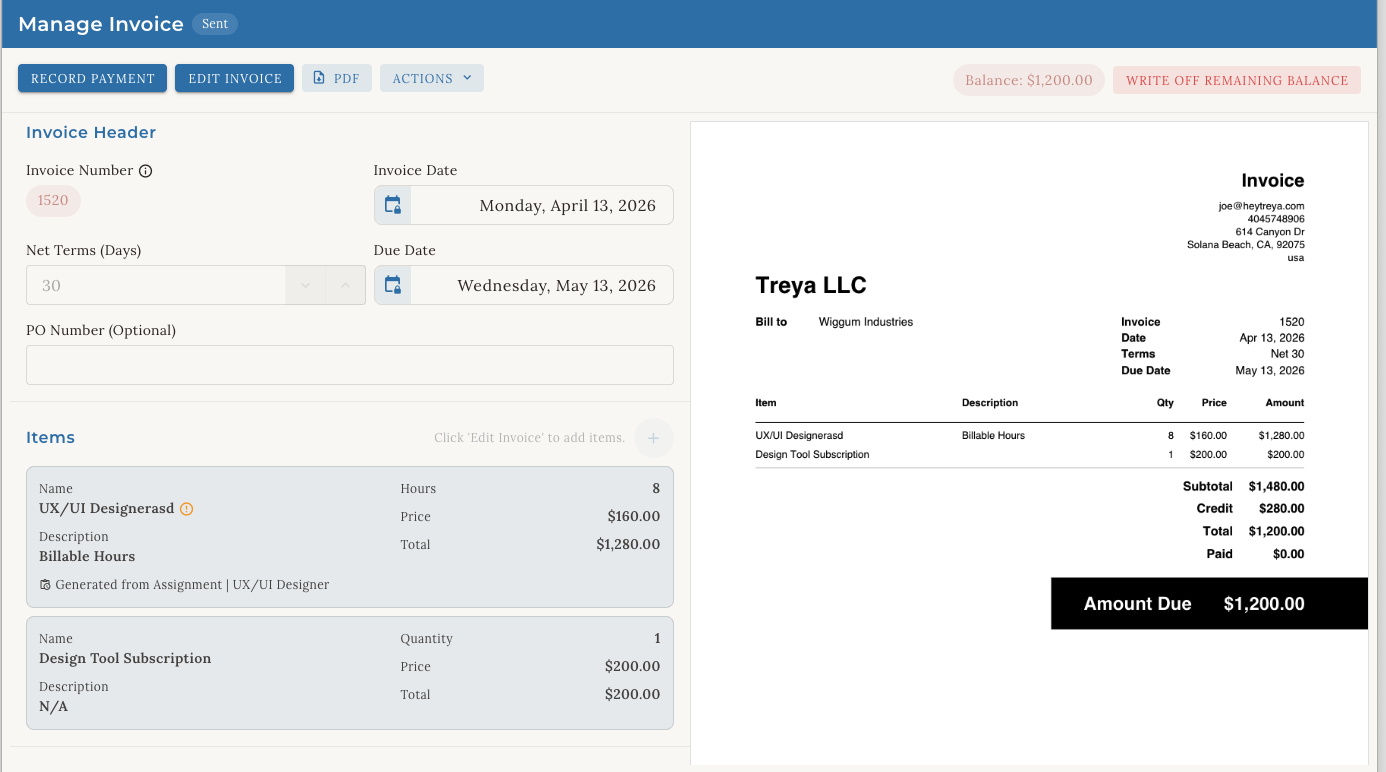Select the Design Tool Subscription item name
1386x772 pixels.
coord(125,658)
